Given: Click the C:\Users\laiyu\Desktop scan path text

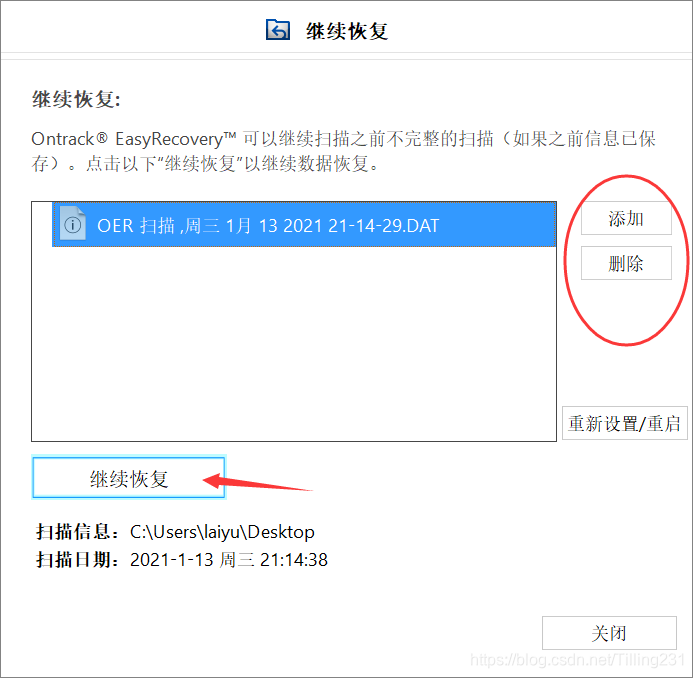Looking at the screenshot, I should (222, 532).
